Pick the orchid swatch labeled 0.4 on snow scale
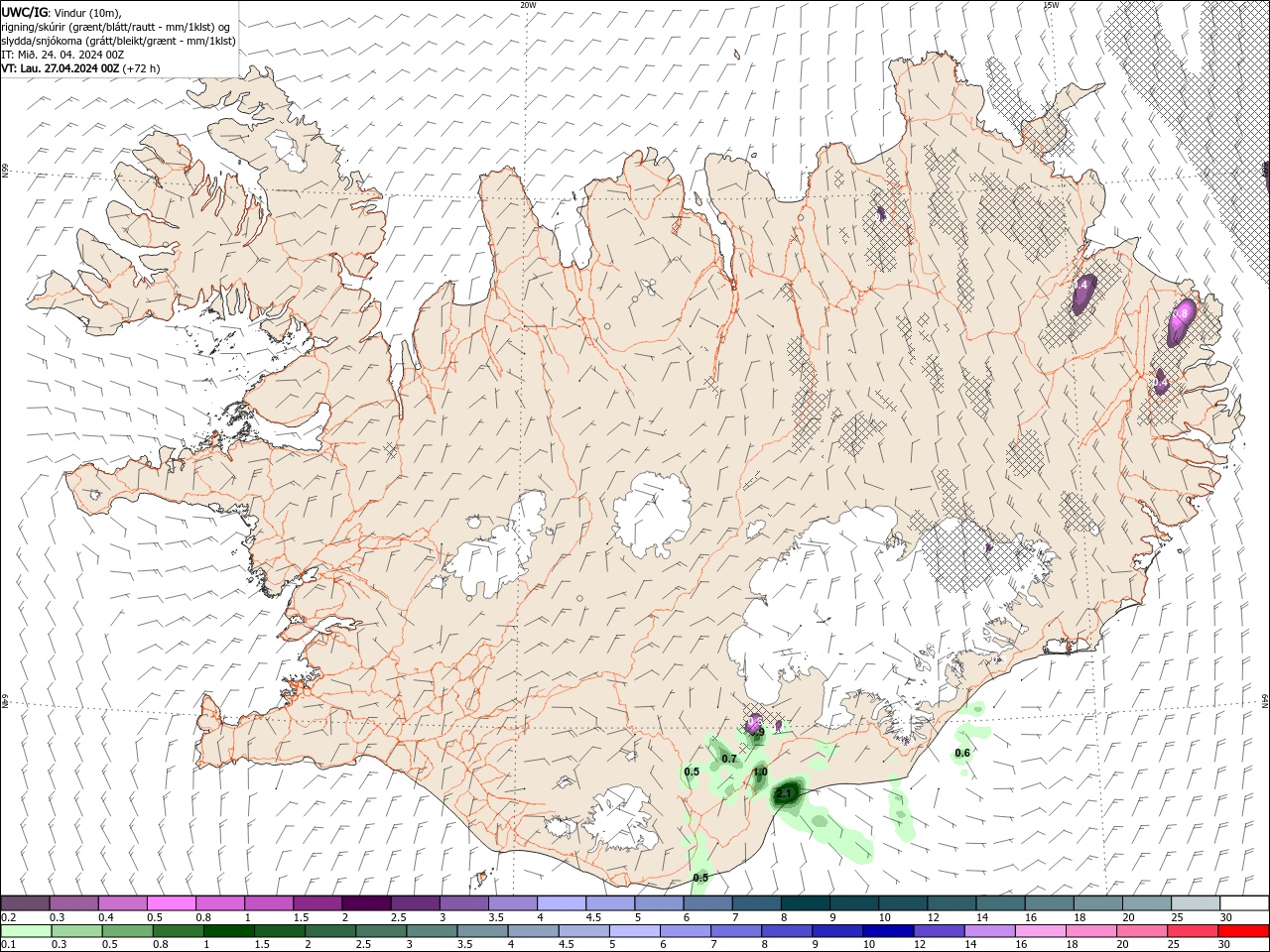1270x952 pixels. 122,902
